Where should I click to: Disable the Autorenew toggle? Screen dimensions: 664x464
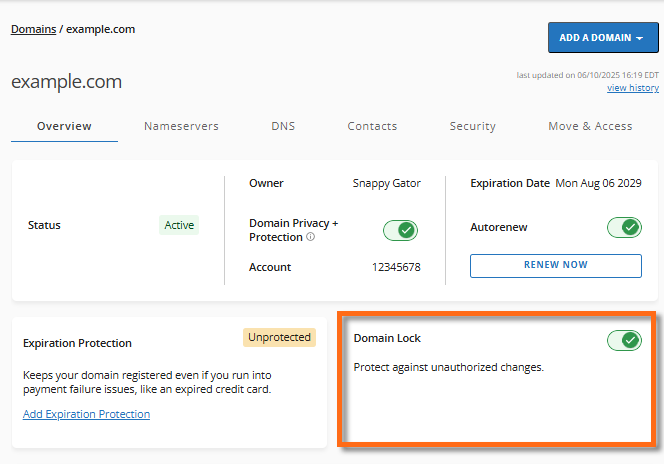(624, 228)
